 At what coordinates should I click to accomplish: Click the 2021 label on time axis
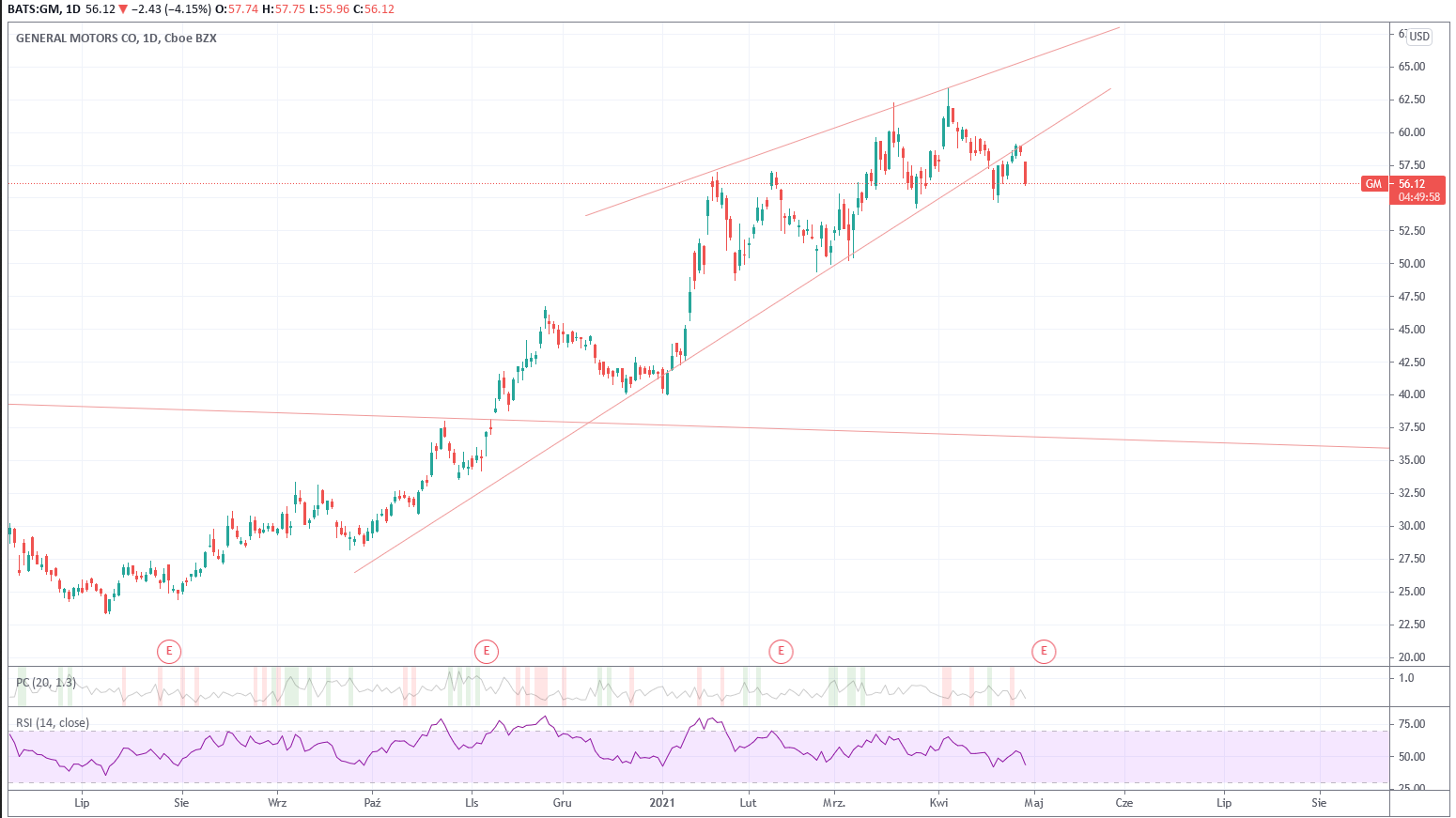point(662,803)
